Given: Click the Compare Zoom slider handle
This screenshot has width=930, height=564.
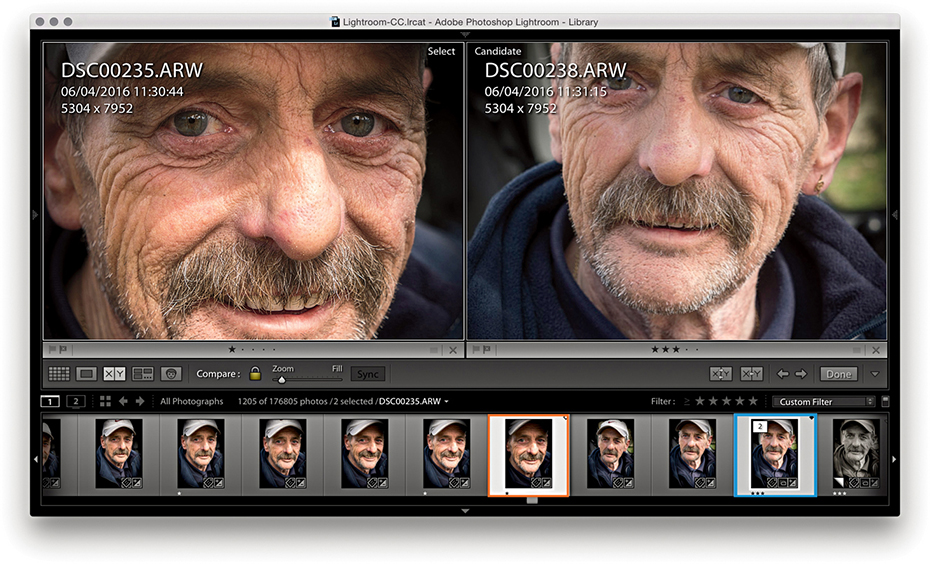Looking at the screenshot, I should [282, 379].
